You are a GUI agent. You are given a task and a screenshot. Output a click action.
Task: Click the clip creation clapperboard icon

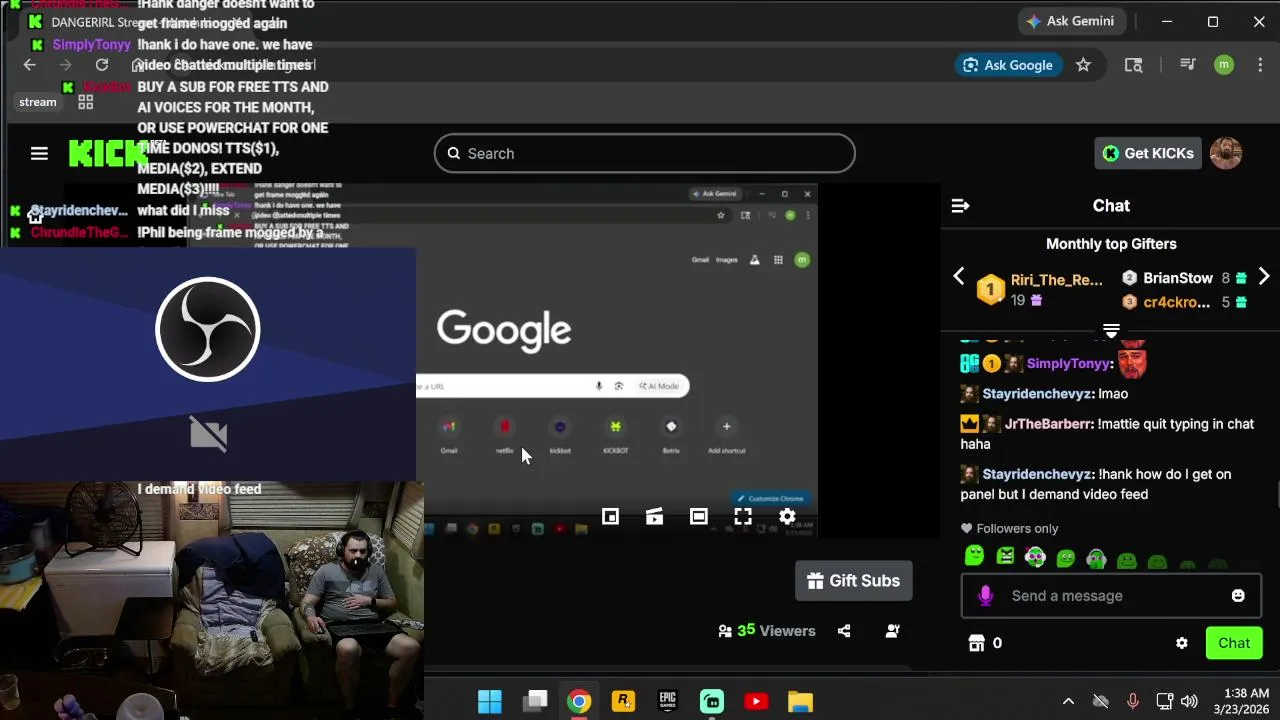coord(654,516)
